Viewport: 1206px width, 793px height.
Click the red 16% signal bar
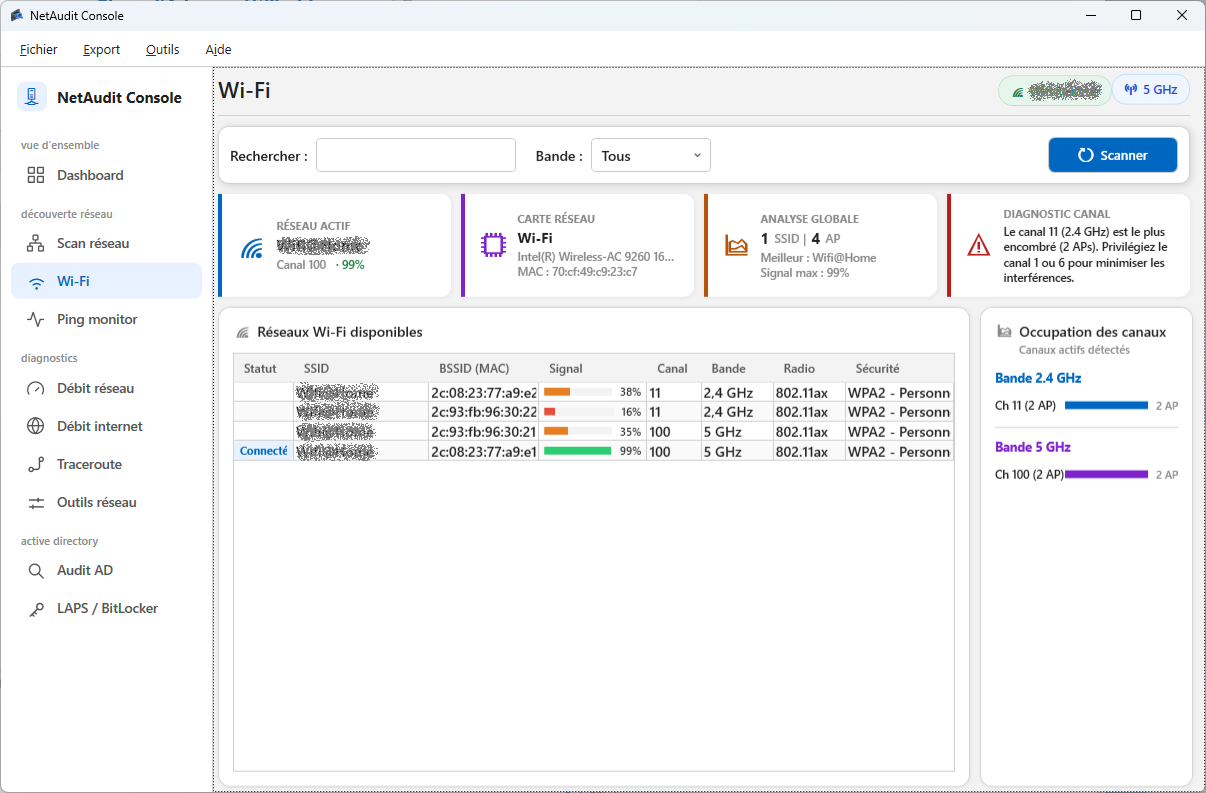coord(549,412)
